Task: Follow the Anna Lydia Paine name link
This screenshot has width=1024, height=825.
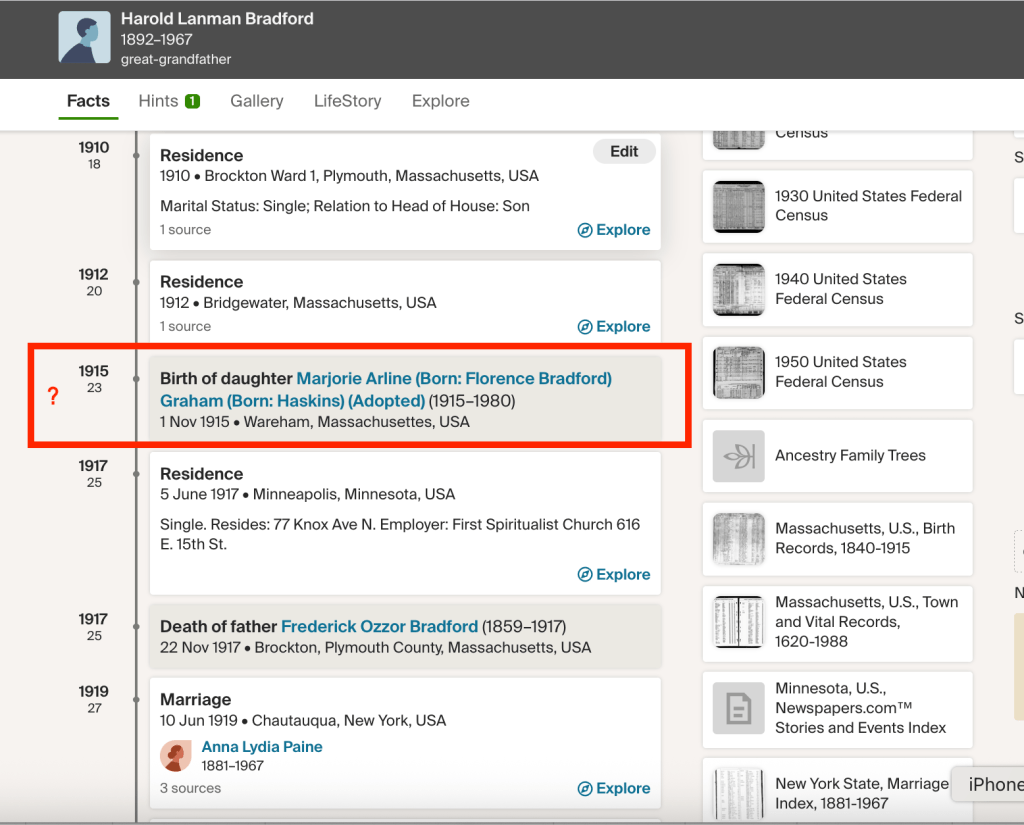Action: [x=262, y=747]
